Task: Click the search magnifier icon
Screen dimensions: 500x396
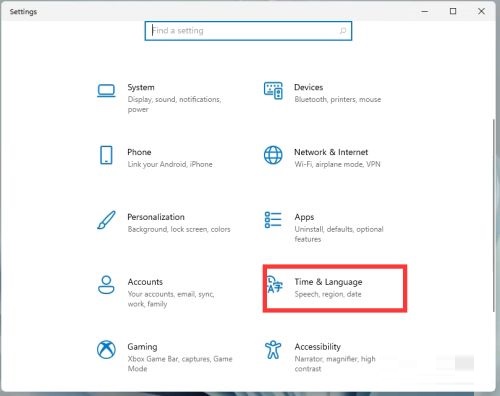Action: point(343,31)
